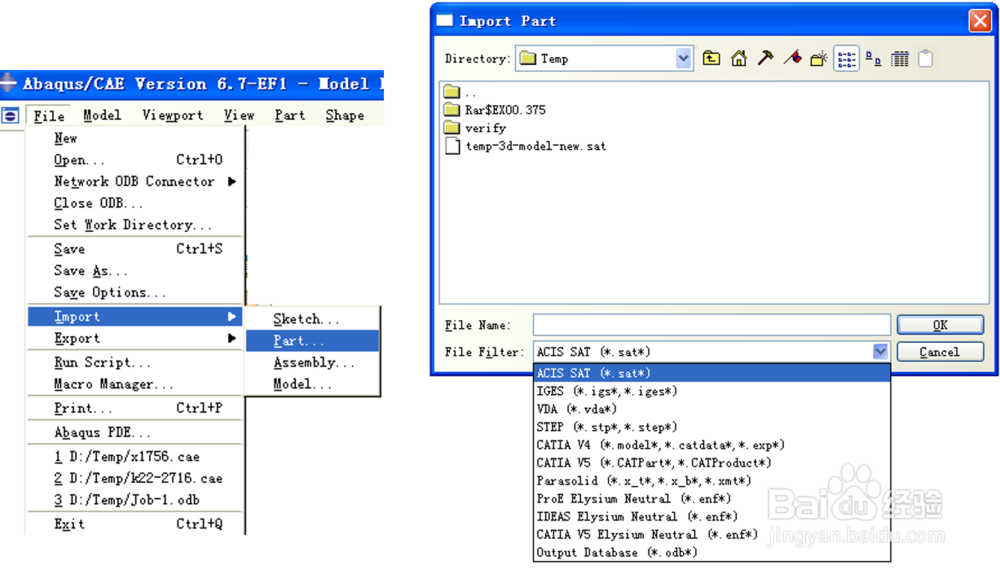Switch to icon view
The width and height of the screenshot is (1000, 570).
tap(873, 59)
